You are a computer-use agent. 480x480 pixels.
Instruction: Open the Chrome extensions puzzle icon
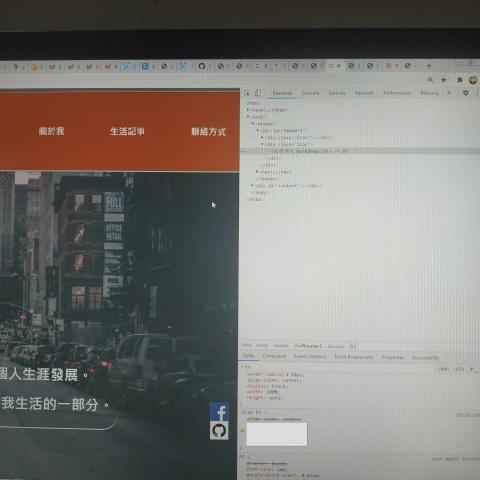click(460, 80)
